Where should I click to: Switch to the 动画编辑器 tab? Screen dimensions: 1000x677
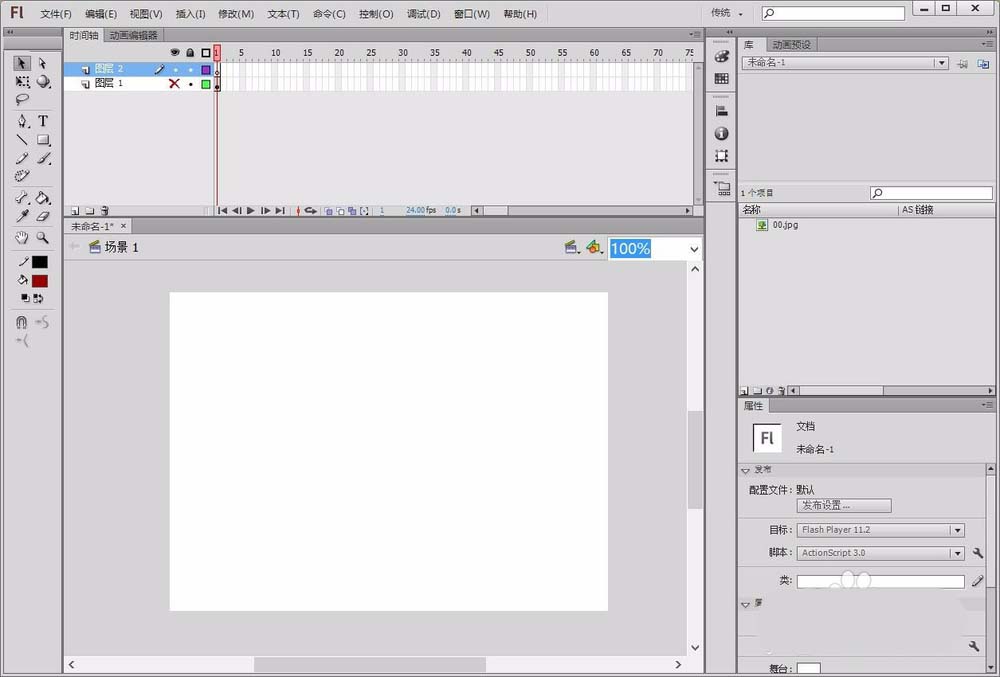point(133,35)
